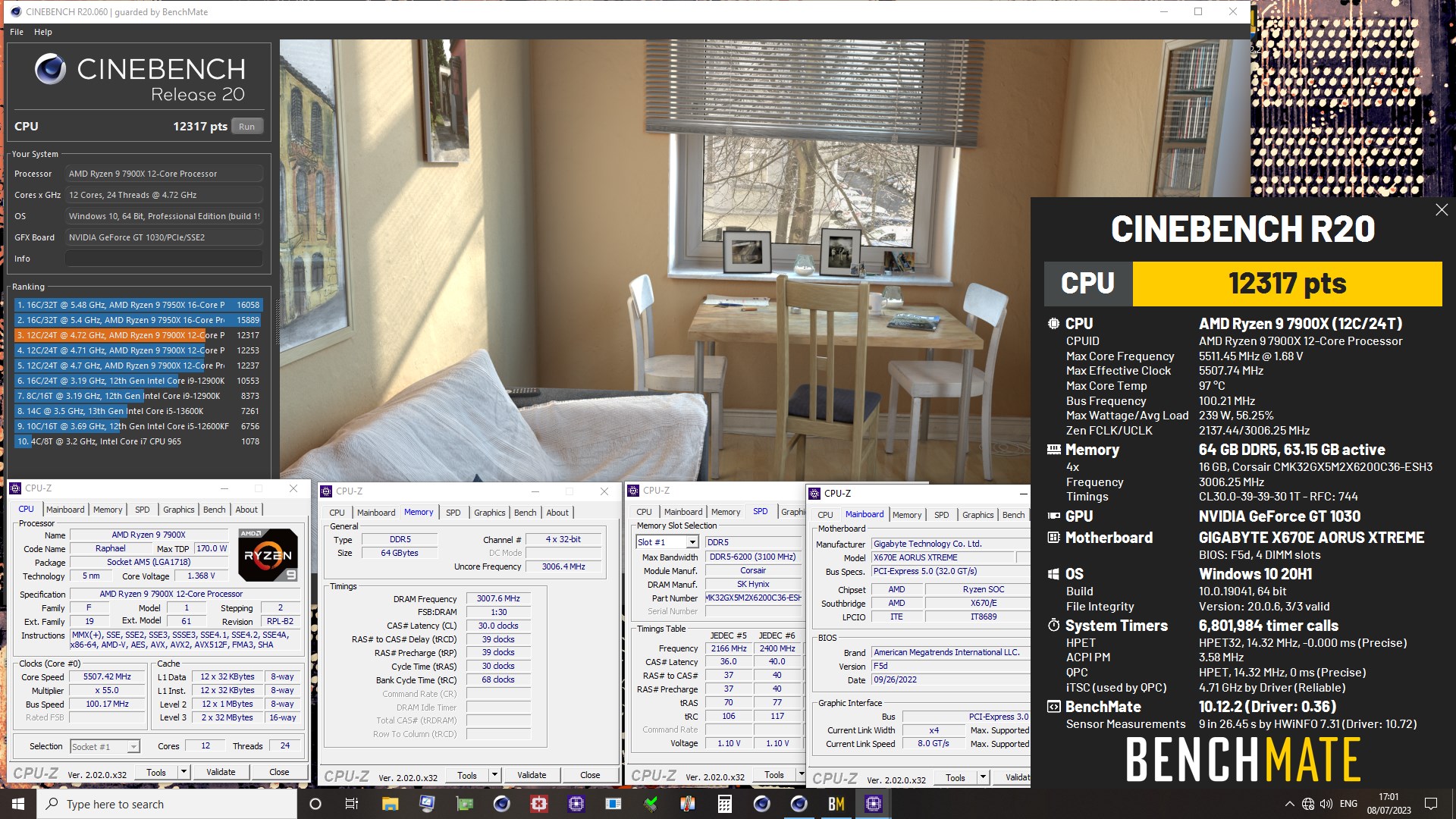Open the Cinebench Help menu

pos(43,32)
